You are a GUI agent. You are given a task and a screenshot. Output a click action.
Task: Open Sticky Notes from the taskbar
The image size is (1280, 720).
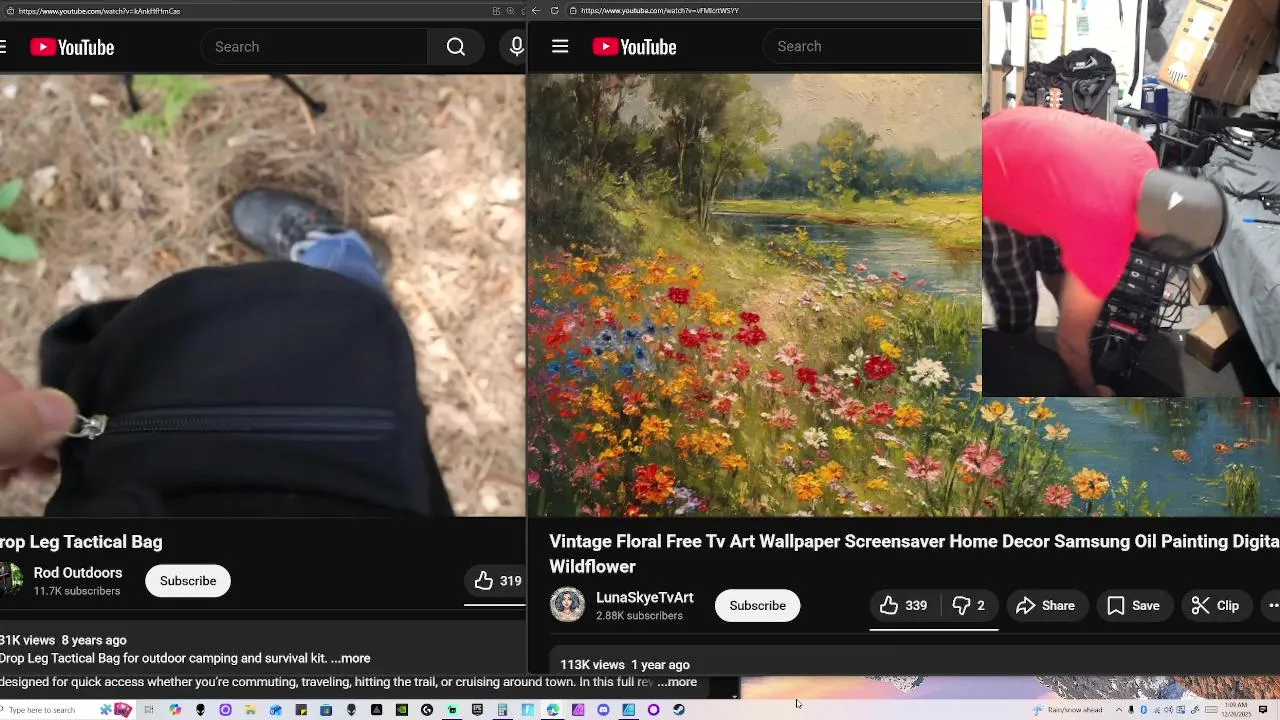301,710
